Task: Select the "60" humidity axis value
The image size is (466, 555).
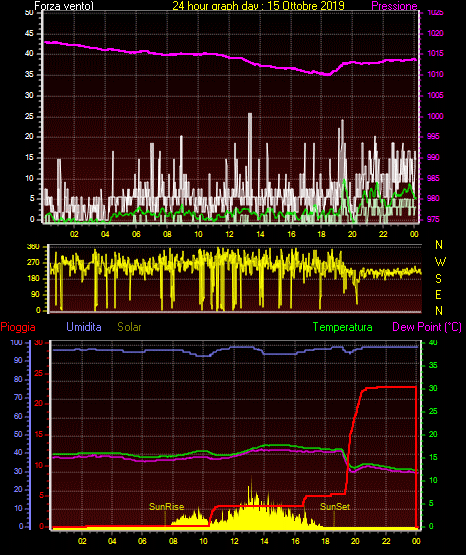Action: (18, 416)
